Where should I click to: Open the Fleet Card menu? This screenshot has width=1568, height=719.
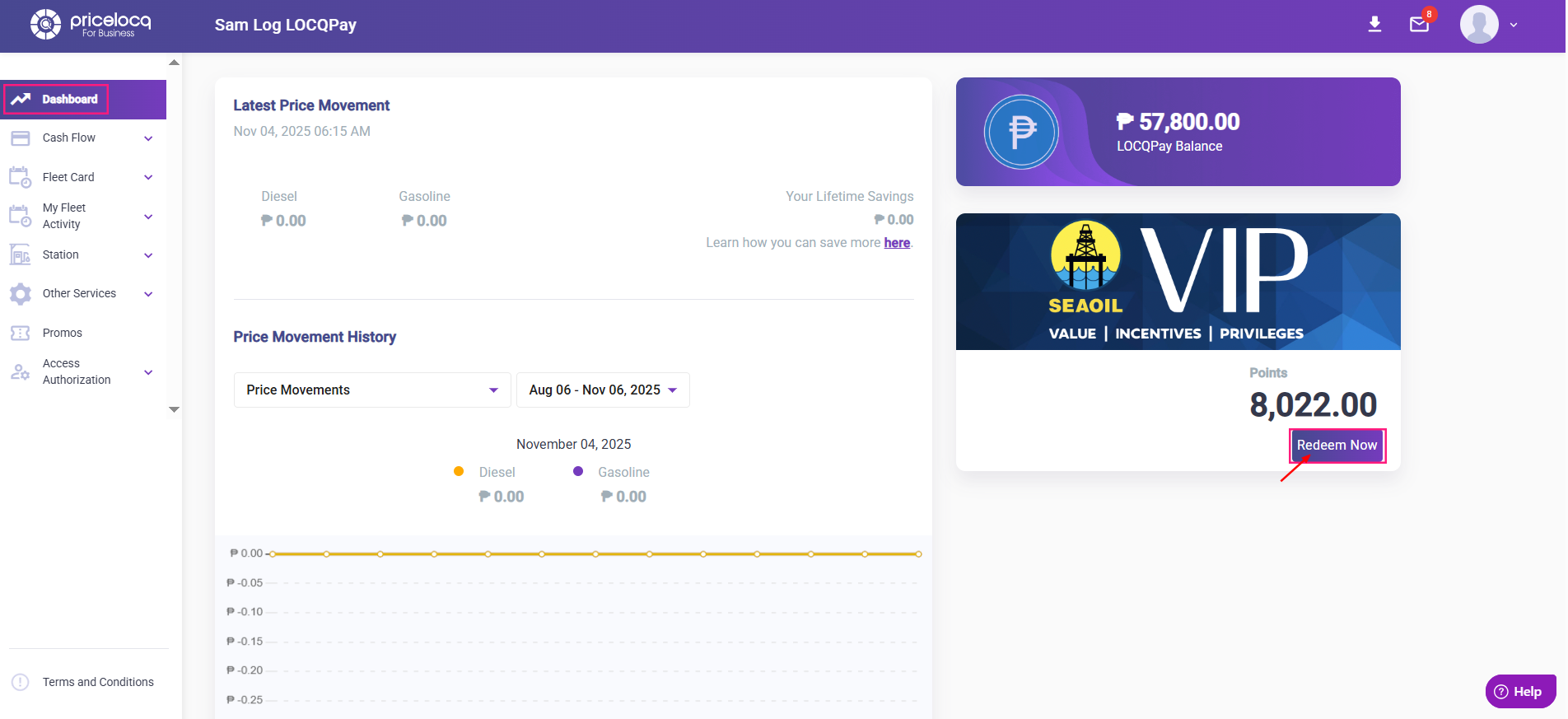point(68,177)
